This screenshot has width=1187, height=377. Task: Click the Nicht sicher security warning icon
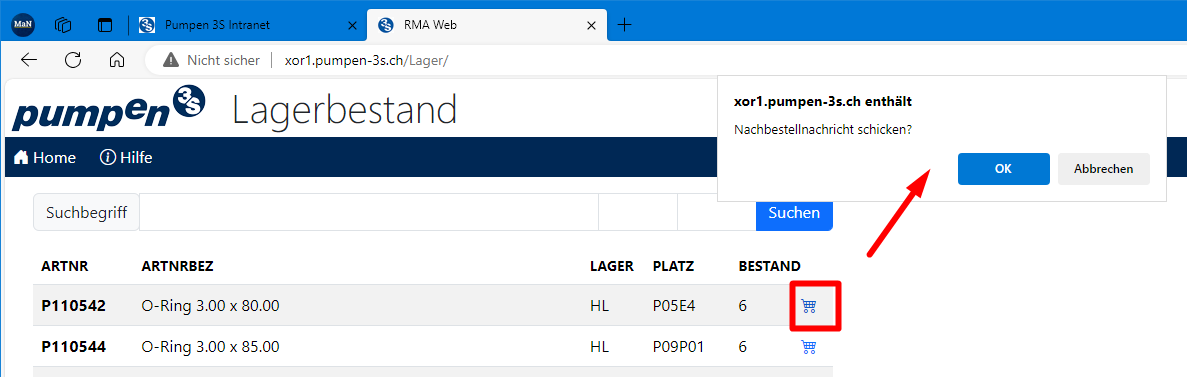[x=171, y=61]
